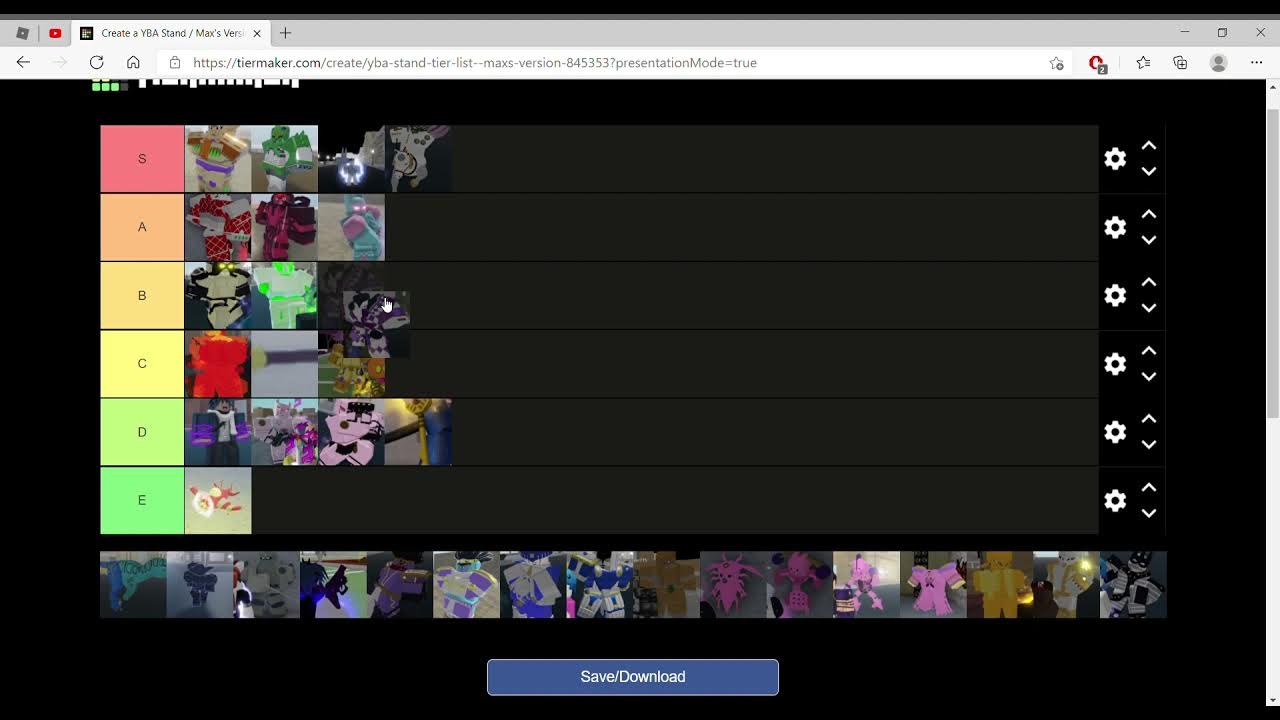Select the green E tier label
The width and height of the screenshot is (1280, 720).
click(142, 500)
